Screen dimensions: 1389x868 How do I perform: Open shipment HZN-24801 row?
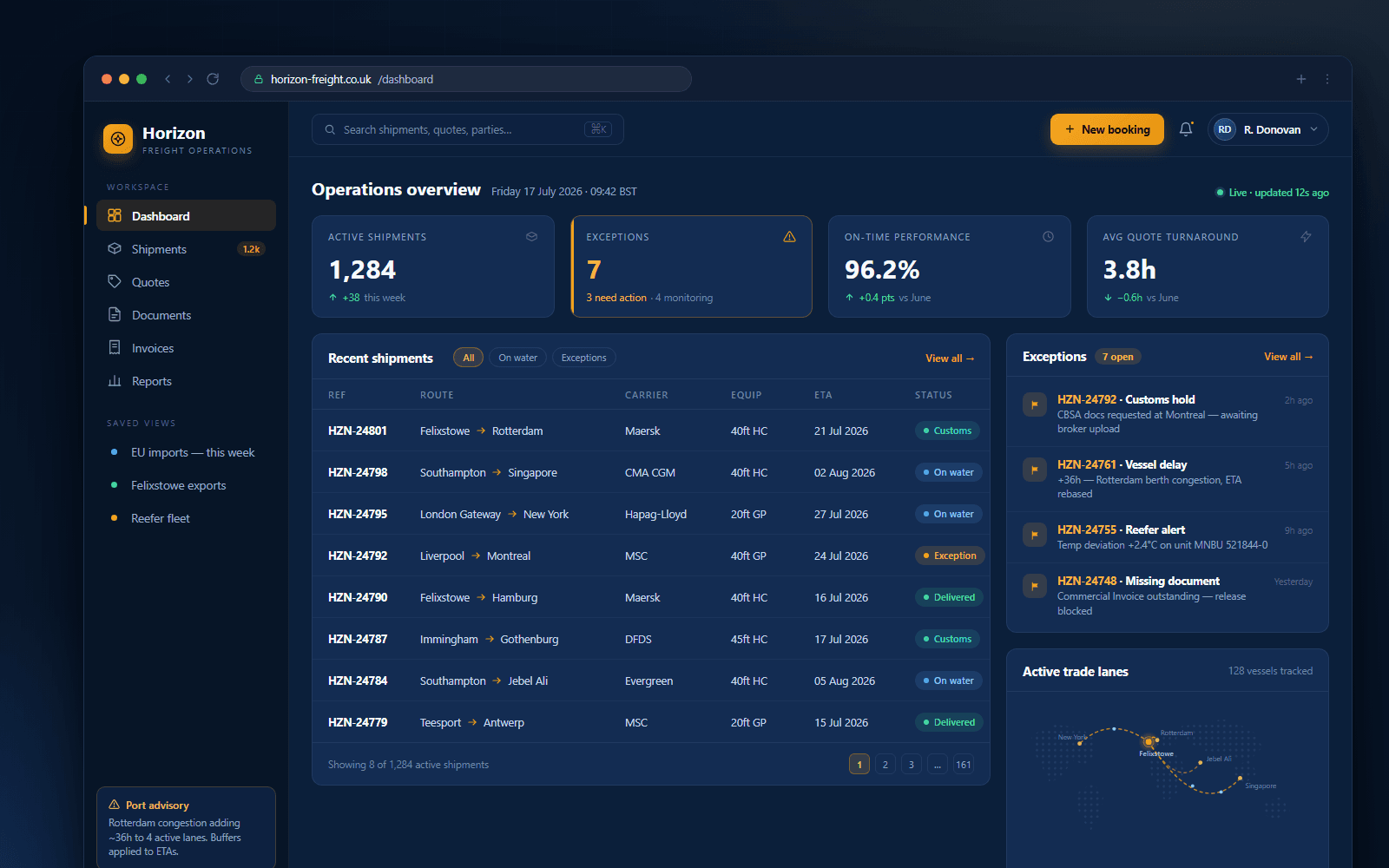click(651, 431)
